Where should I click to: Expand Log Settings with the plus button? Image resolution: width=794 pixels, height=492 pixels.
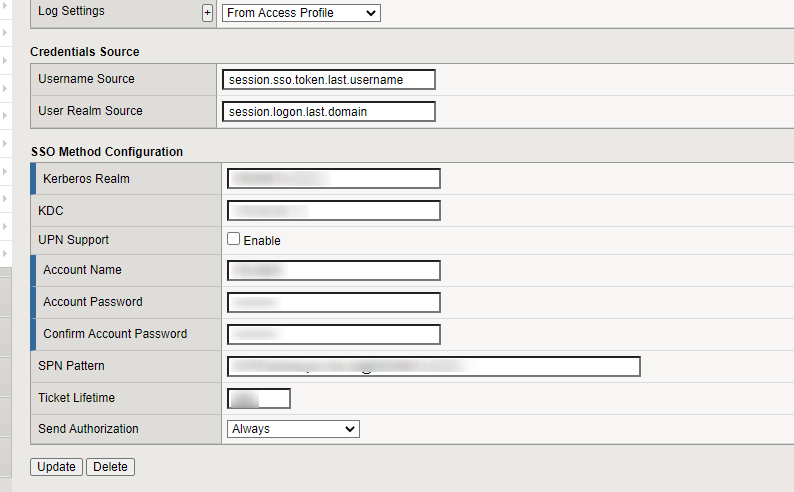pyautogui.click(x=208, y=13)
